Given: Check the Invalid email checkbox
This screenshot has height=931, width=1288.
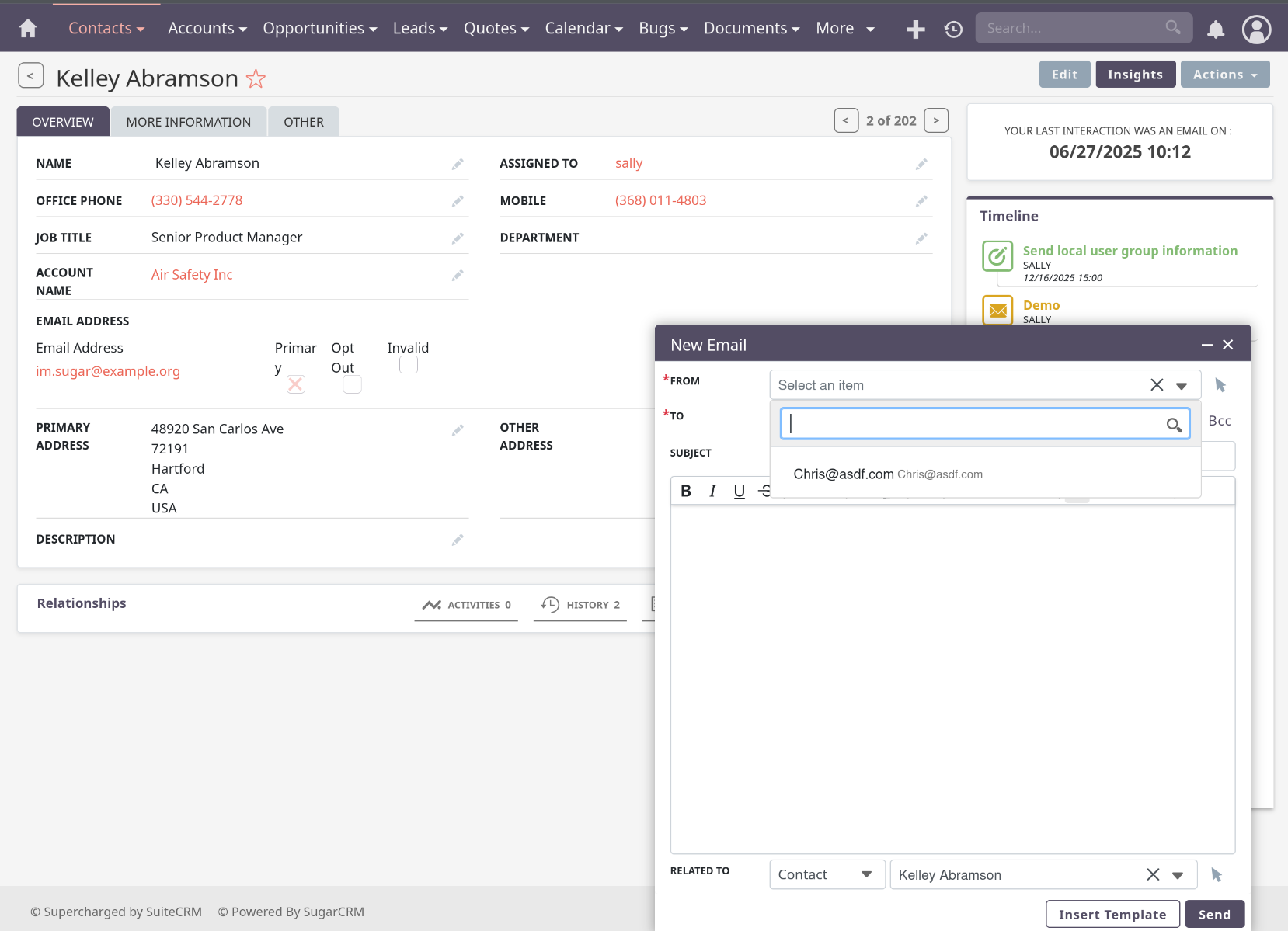Looking at the screenshot, I should click(408, 365).
